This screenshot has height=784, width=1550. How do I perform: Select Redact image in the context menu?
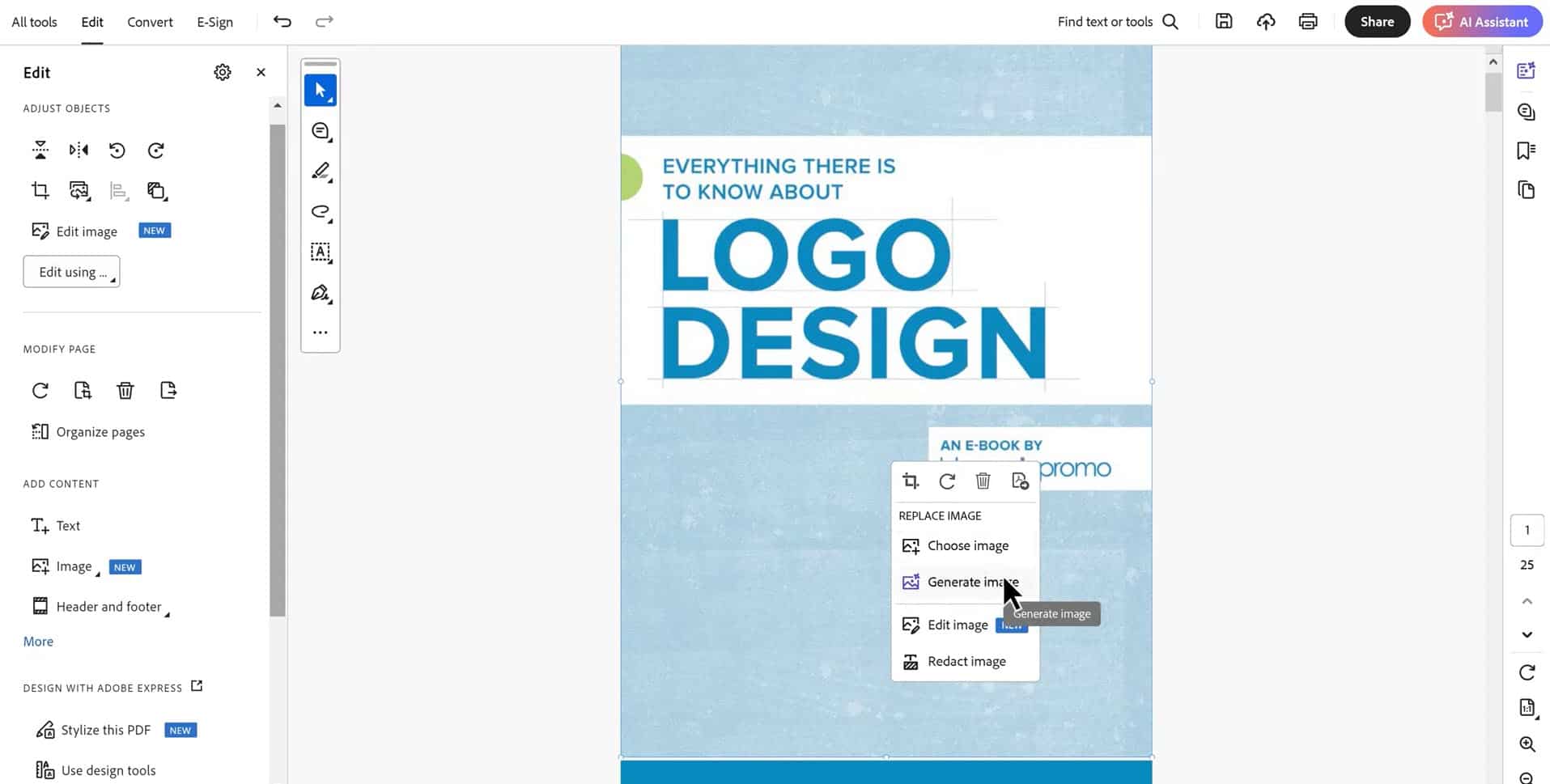click(966, 662)
